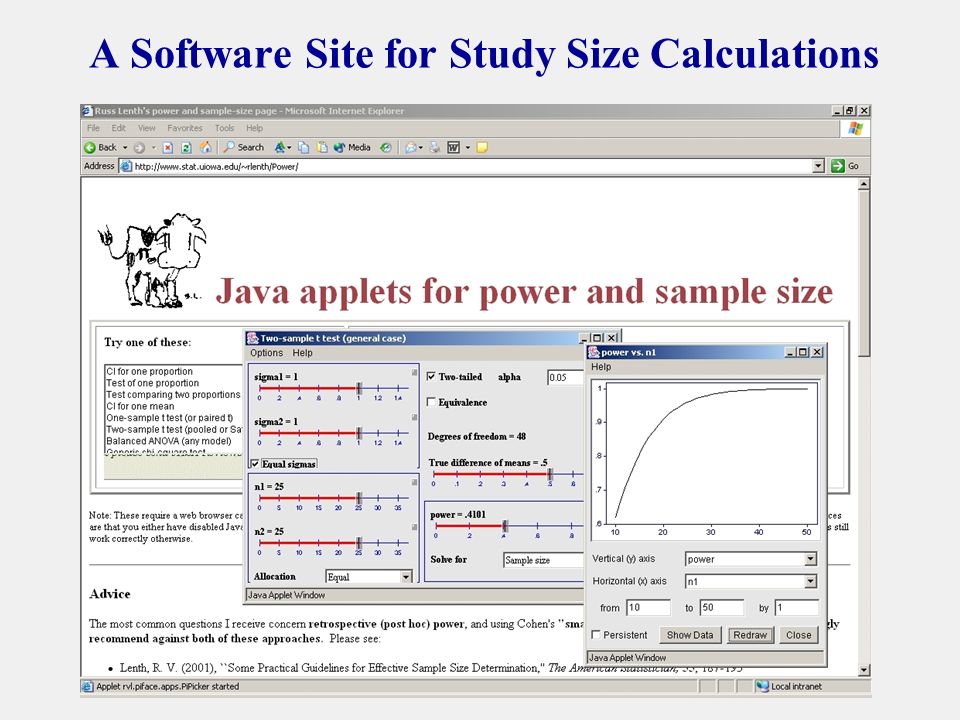The height and width of the screenshot is (720, 960).
Task: Click the Edit with Word toolbar icon
Action: pyautogui.click(x=454, y=148)
